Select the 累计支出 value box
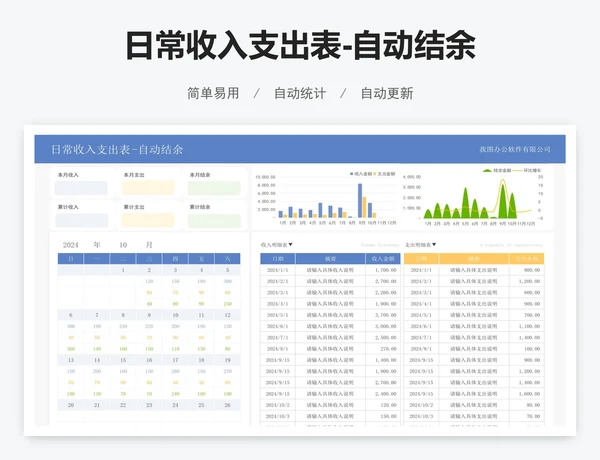The width and height of the screenshot is (600, 460). pyautogui.click(x=148, y=220)
